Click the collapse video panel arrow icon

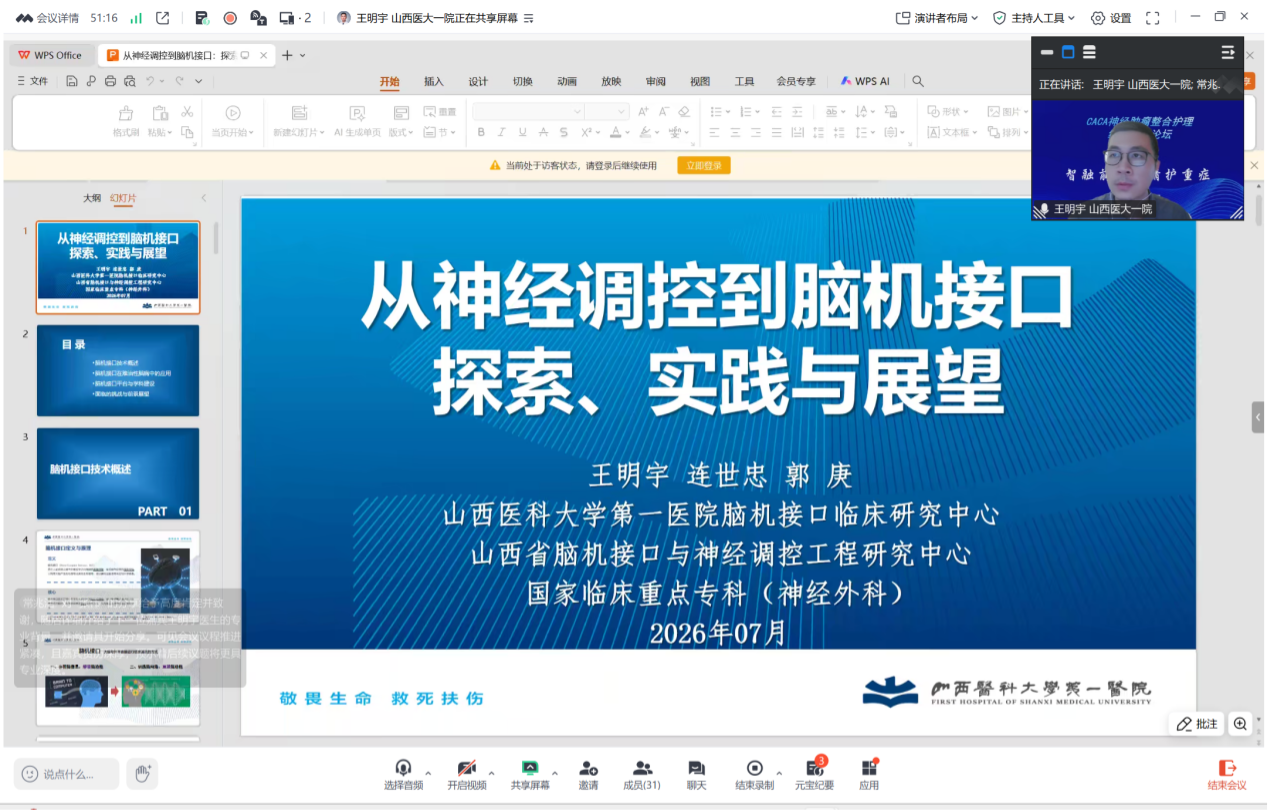coord(1228,52)
